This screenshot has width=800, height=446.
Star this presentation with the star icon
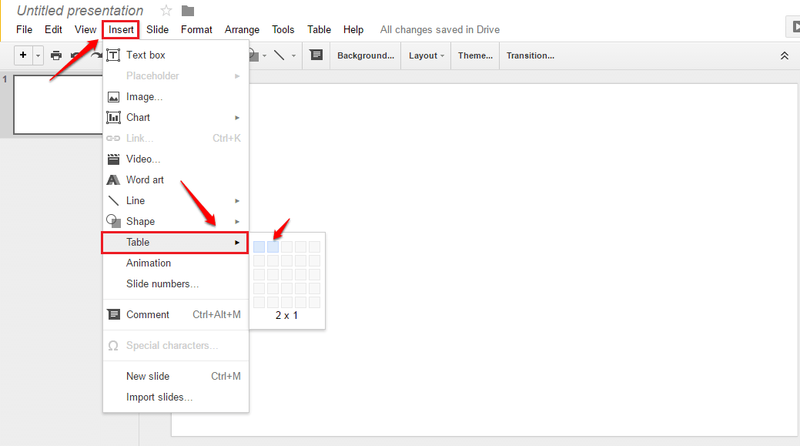coord(166,10)
